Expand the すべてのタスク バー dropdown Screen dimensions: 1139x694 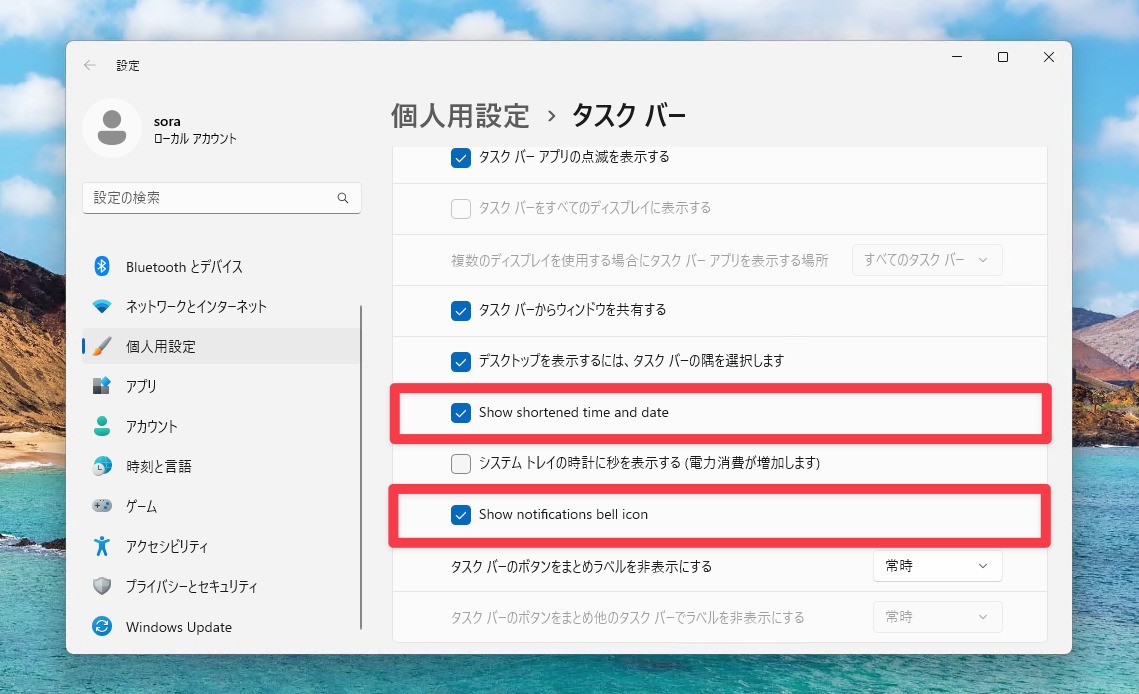pyautogui.click(x=925, y=259)
